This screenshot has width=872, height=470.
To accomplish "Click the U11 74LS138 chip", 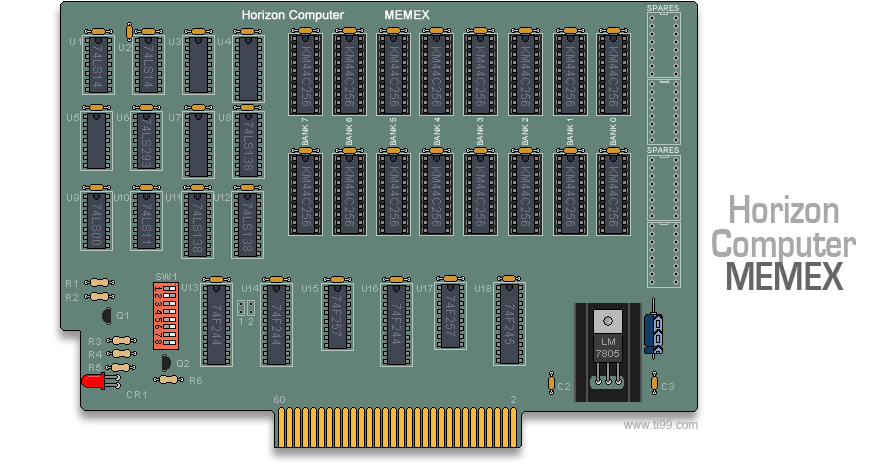I will [x=197, y=224].
